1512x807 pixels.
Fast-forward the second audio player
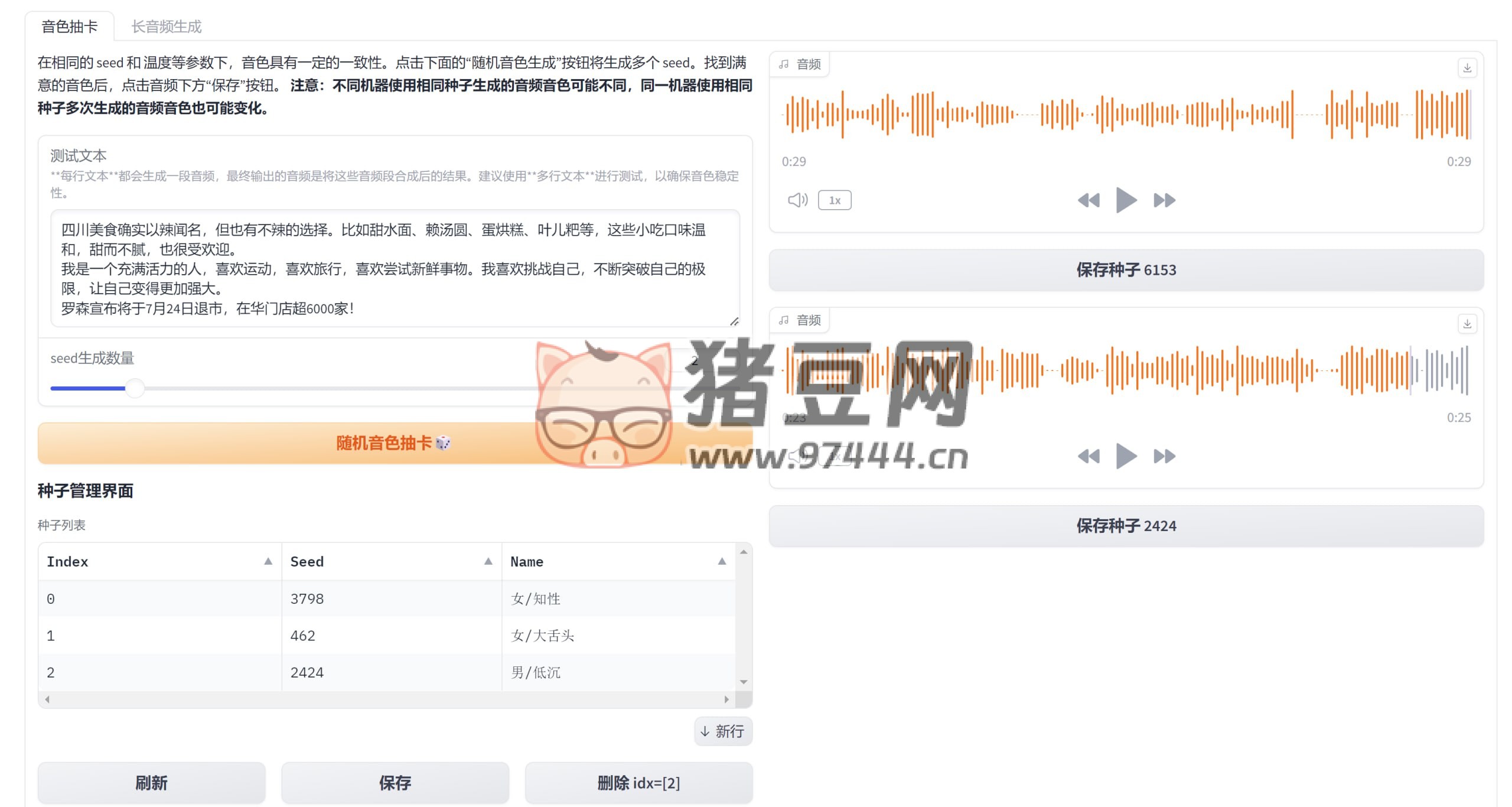[x=1164, y=456]
